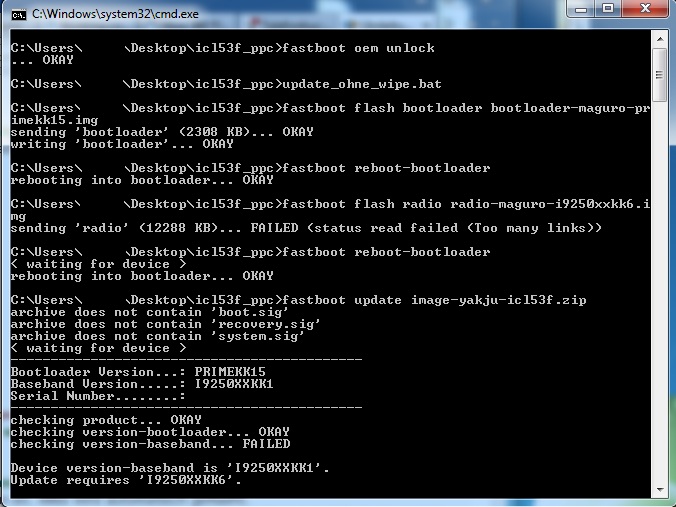Image resolution: width=676 pixels, height=507 pixels.
Task: Click the 'checking product... OKAY' line
Action: pyautogui.click(x=106, y=420)
